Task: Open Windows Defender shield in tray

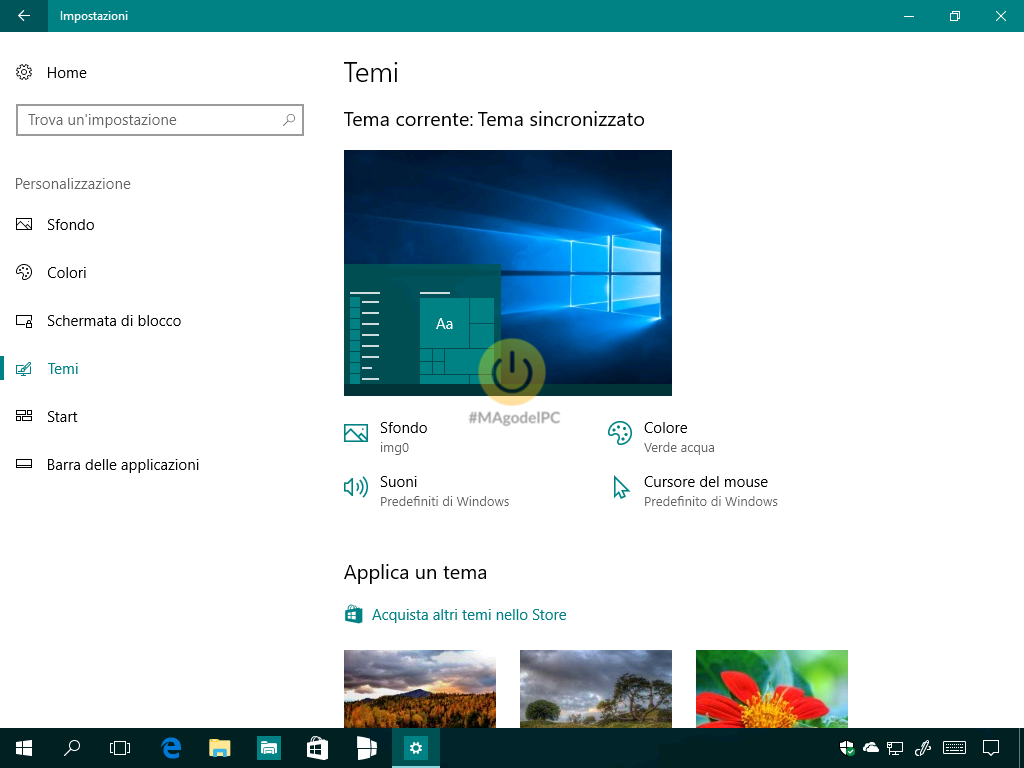Action: click(847, 748)
